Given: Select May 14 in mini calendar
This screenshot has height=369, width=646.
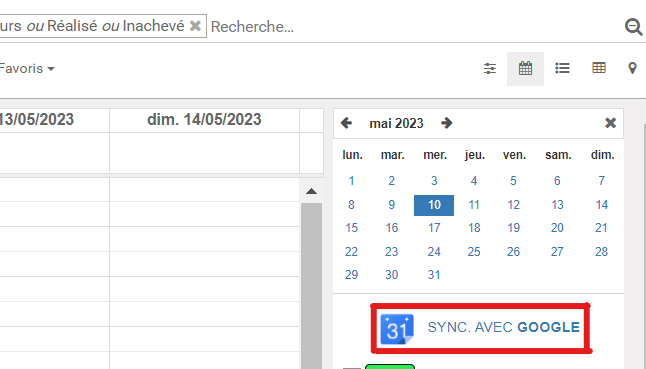Looking at the screenshot, I should click(602, 205).
